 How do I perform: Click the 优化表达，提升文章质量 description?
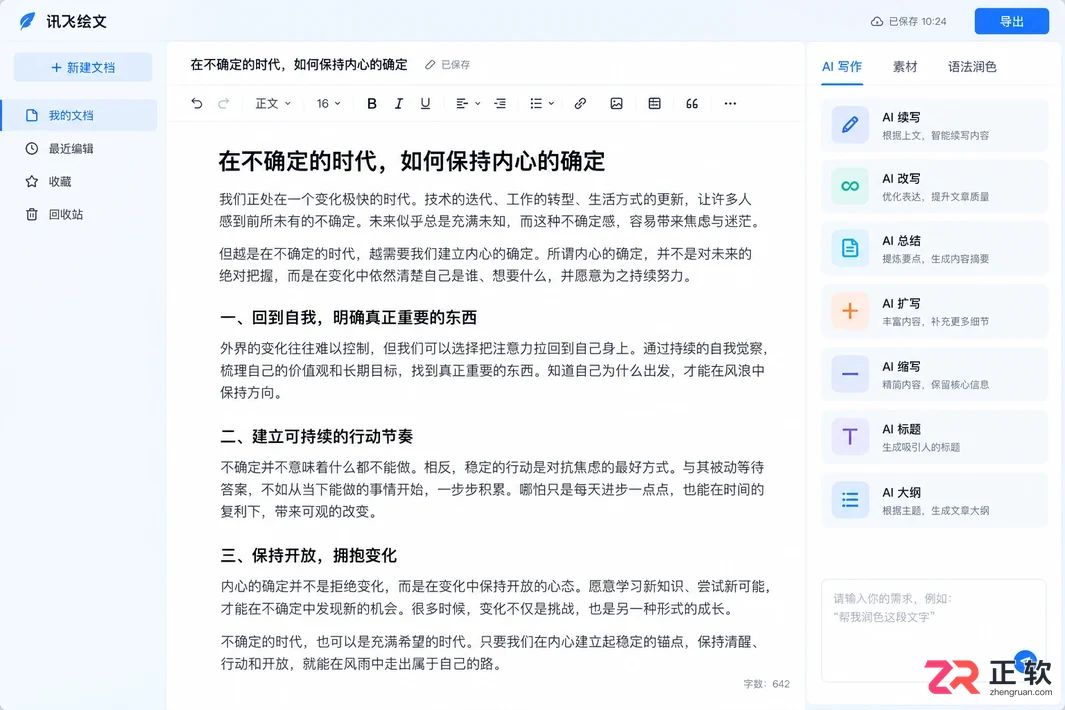click(x=935, y=196)
